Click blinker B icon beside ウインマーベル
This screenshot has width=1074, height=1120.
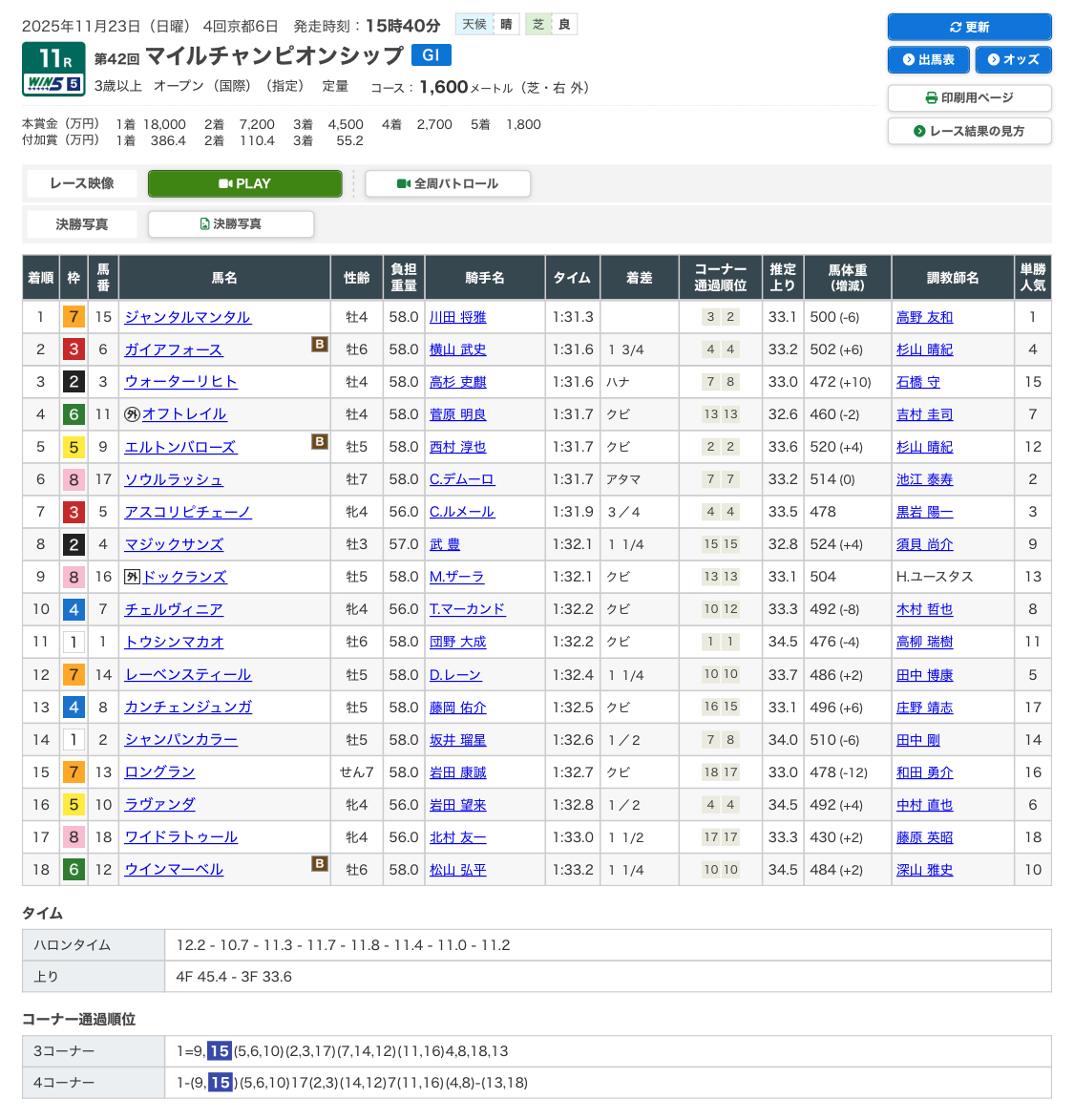point(320,863)
